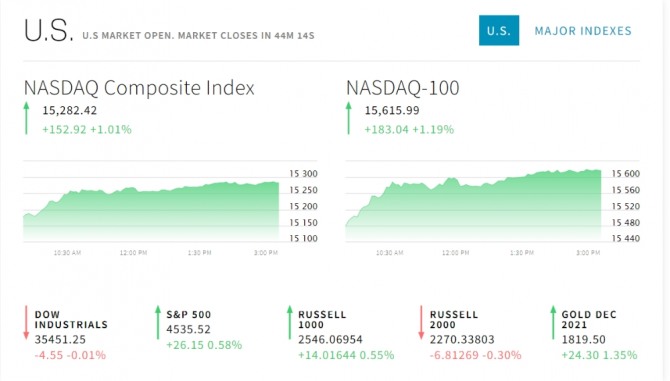Click the green up arrow beside Russell 1000
Viewport: 670px width, 381px height.
click(x=290, y=322)
